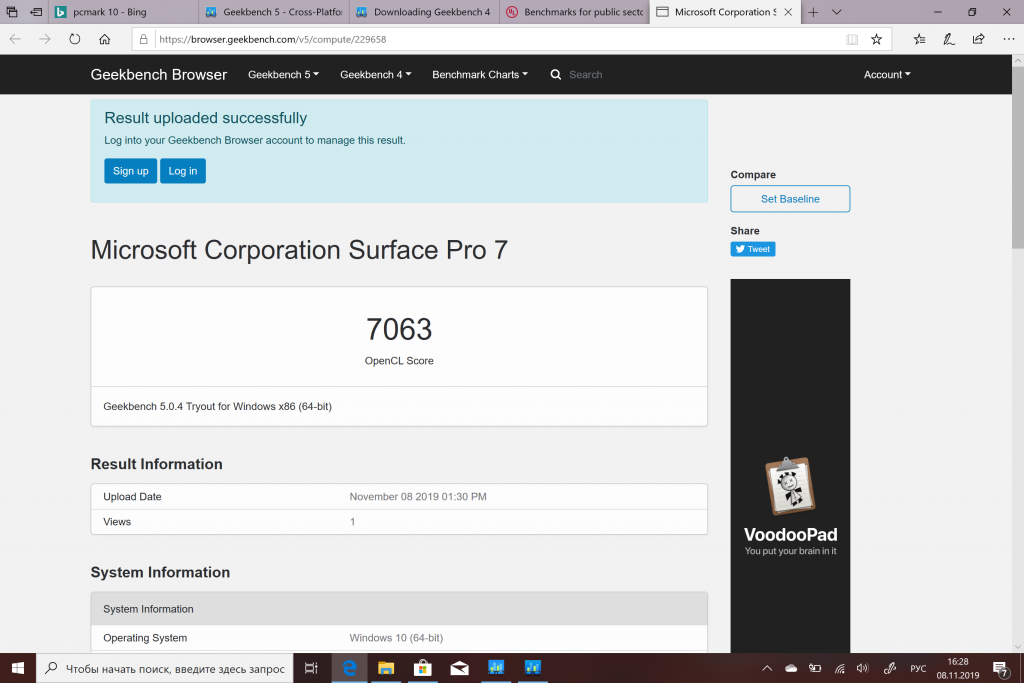Share this page via Edge share icon
1024x683 pixels.
click(978, 39)
